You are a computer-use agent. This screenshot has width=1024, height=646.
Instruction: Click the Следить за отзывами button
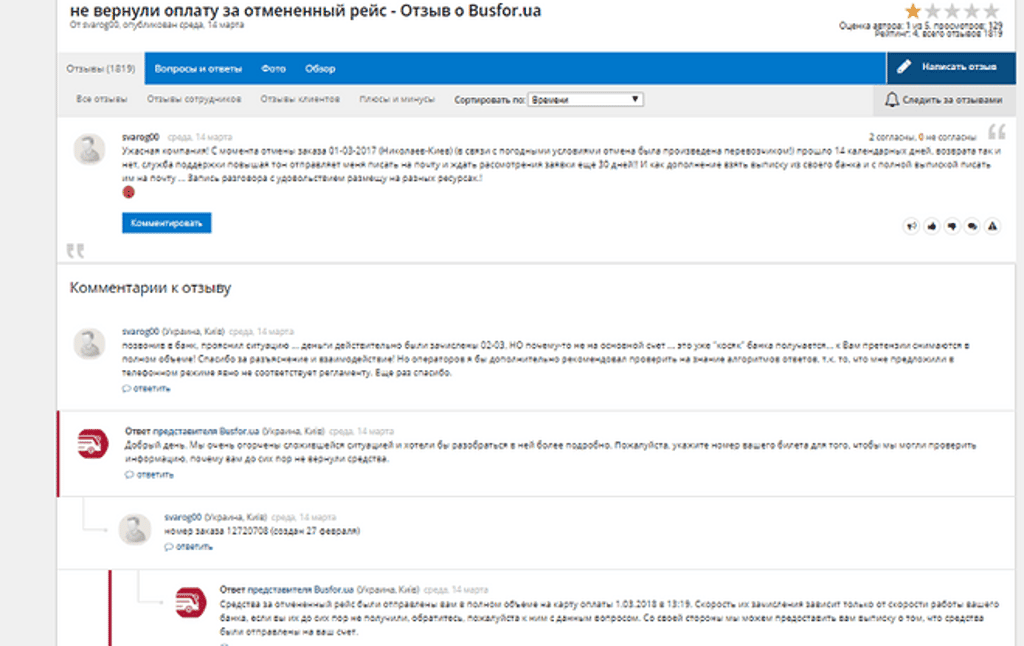pyautogui.click(x=944, y=100)
